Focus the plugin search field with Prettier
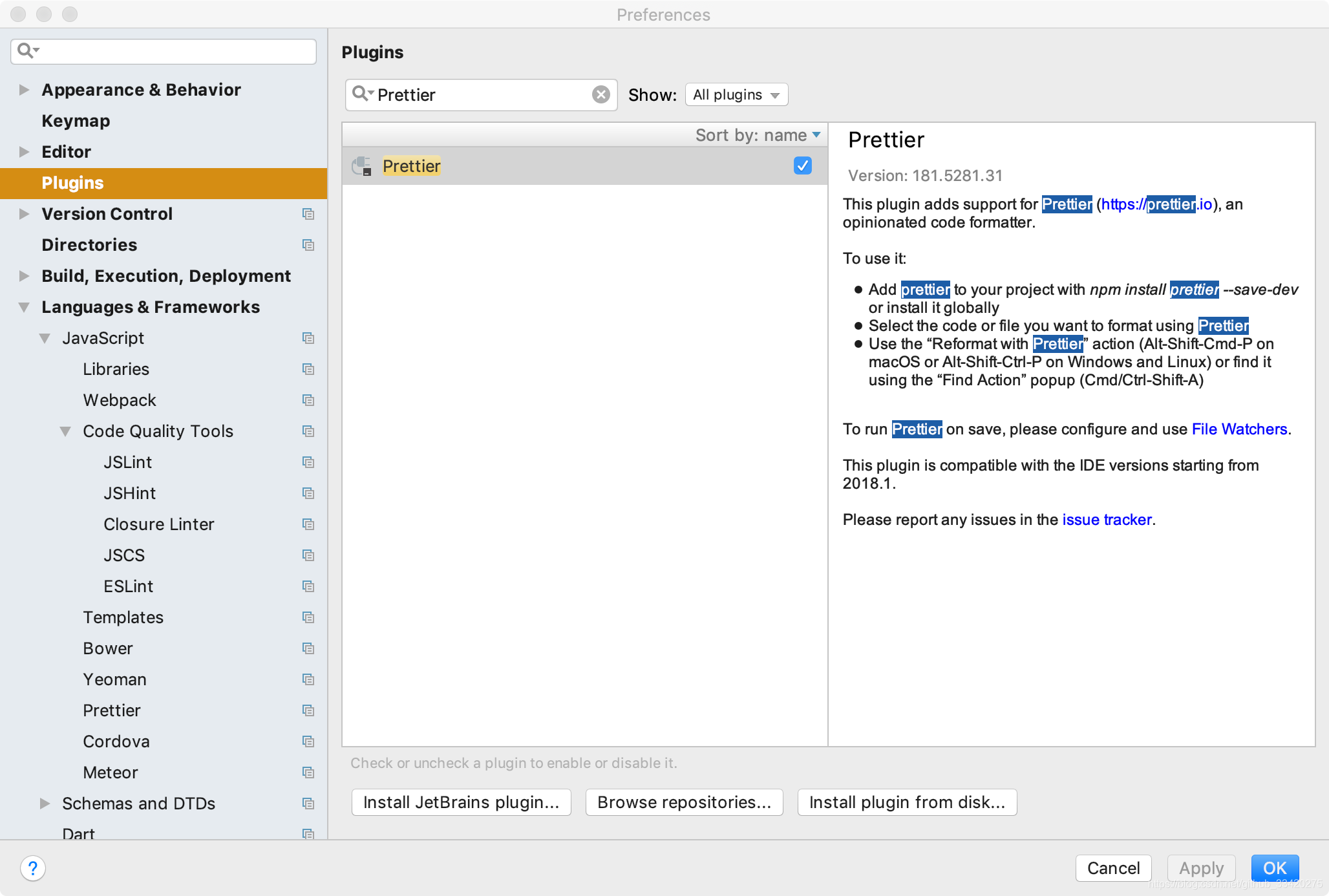The image size is (1329, 896). [481, 95]
